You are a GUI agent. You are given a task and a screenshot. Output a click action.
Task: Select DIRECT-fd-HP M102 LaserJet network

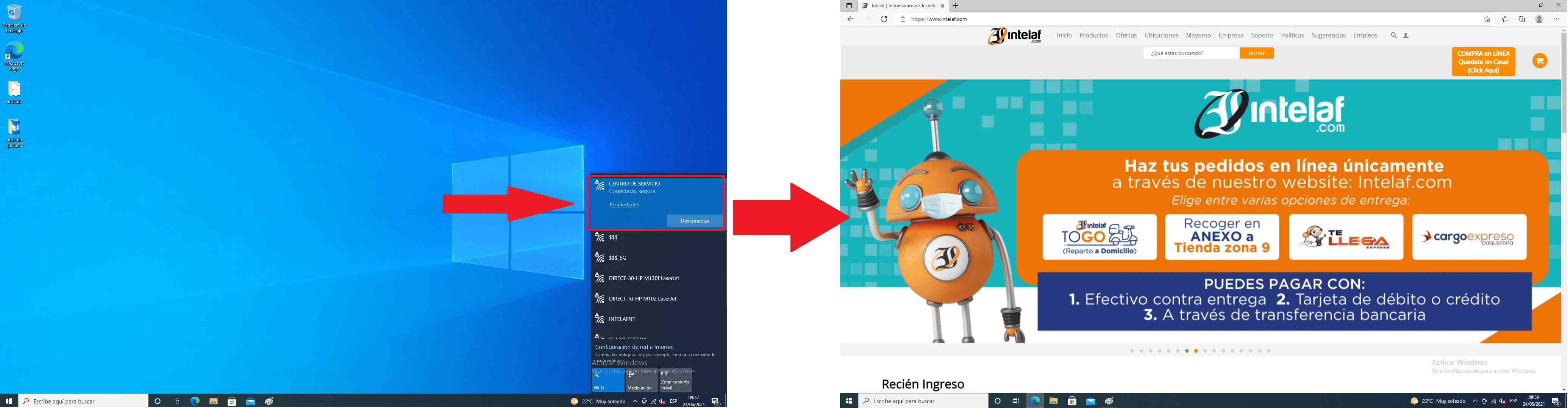657,299
